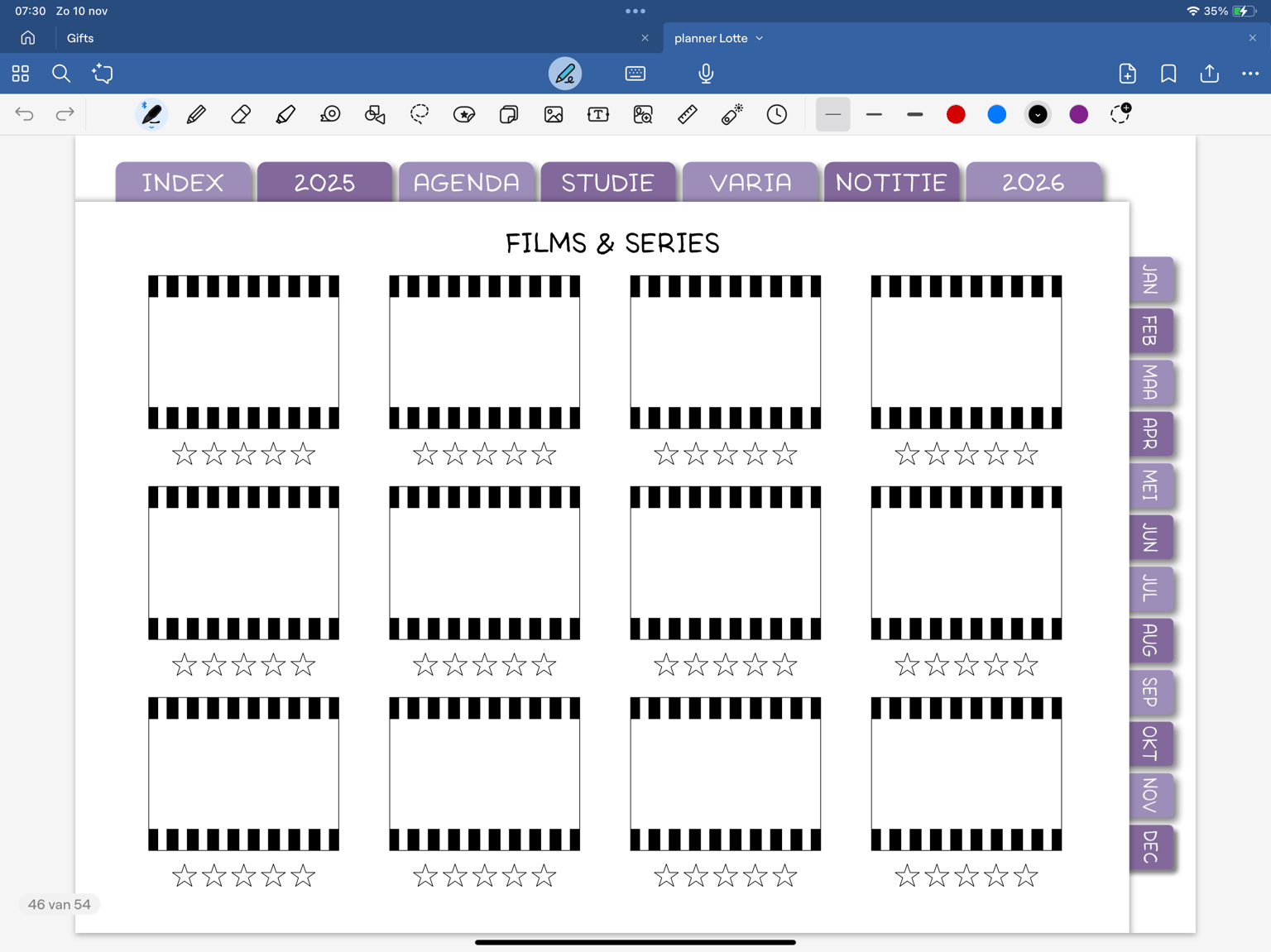
Task: Share or export the document
Action: point(1210,74)
